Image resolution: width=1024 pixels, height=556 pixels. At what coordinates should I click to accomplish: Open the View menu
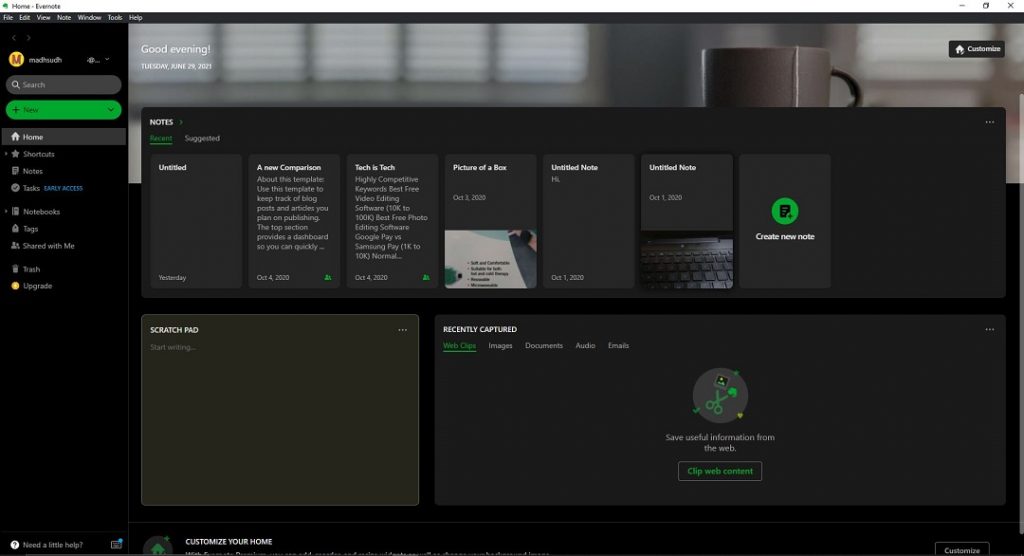tap(43, 18)
